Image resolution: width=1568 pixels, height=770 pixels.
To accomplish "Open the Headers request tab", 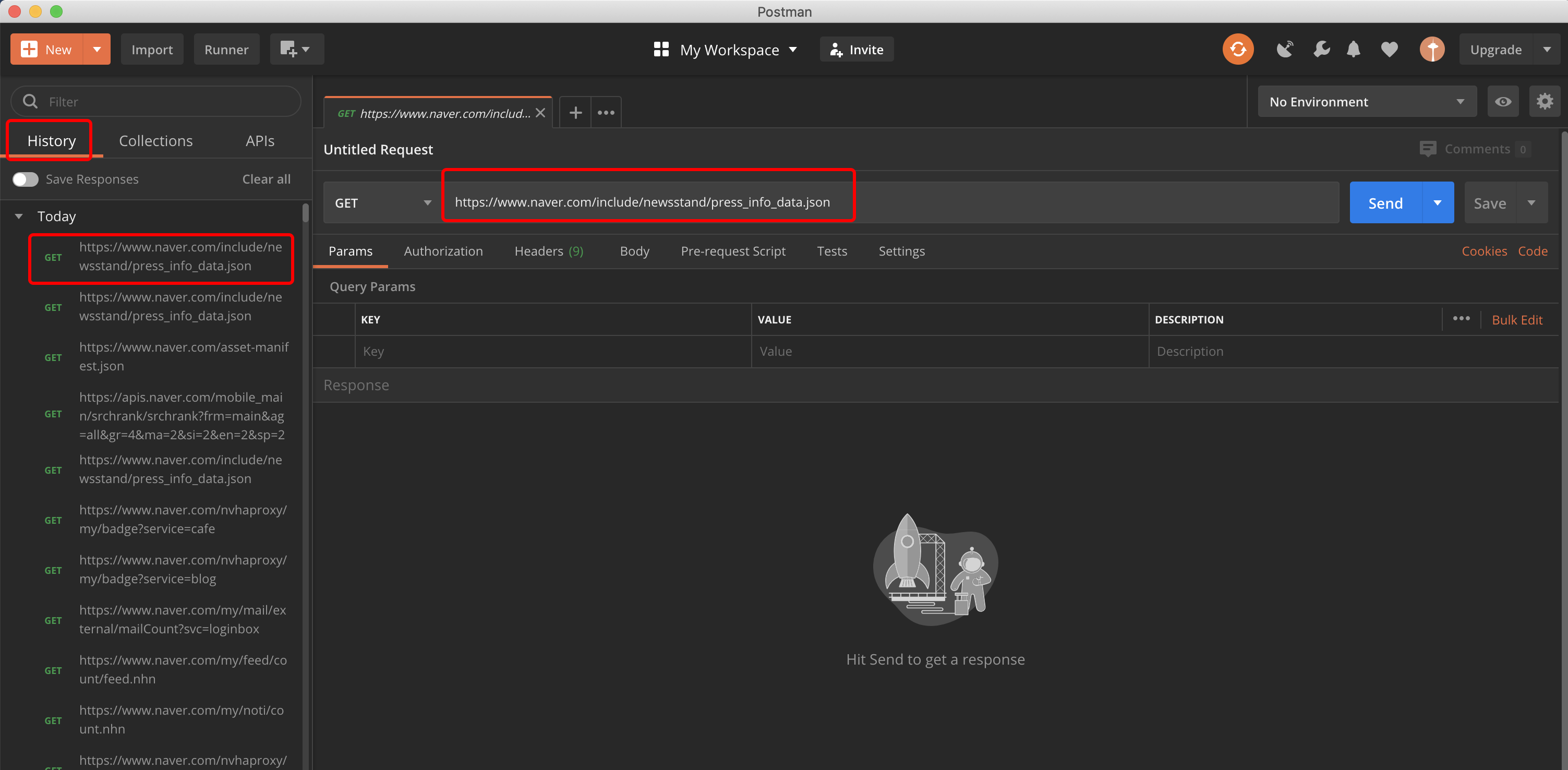I will (x=548, y=251).
